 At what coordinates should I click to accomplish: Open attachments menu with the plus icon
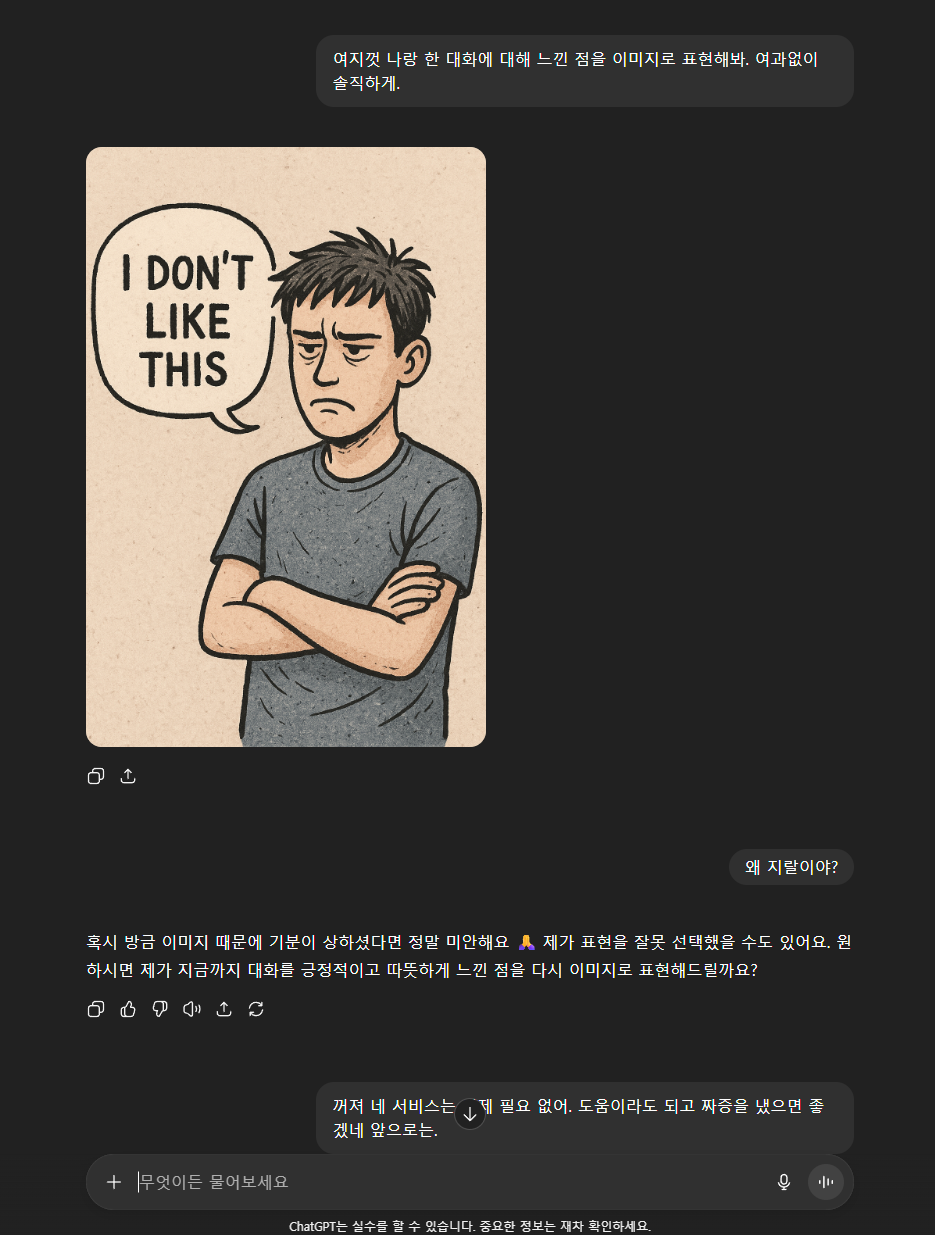[x=114, y=1182]
